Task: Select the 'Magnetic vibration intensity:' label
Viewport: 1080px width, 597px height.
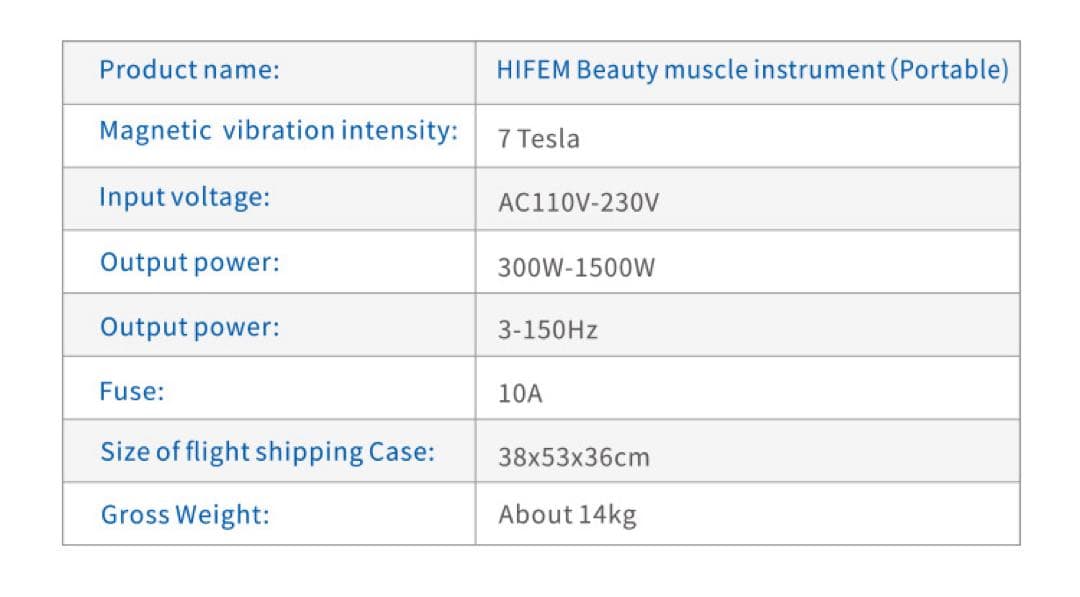Action: 279,131
